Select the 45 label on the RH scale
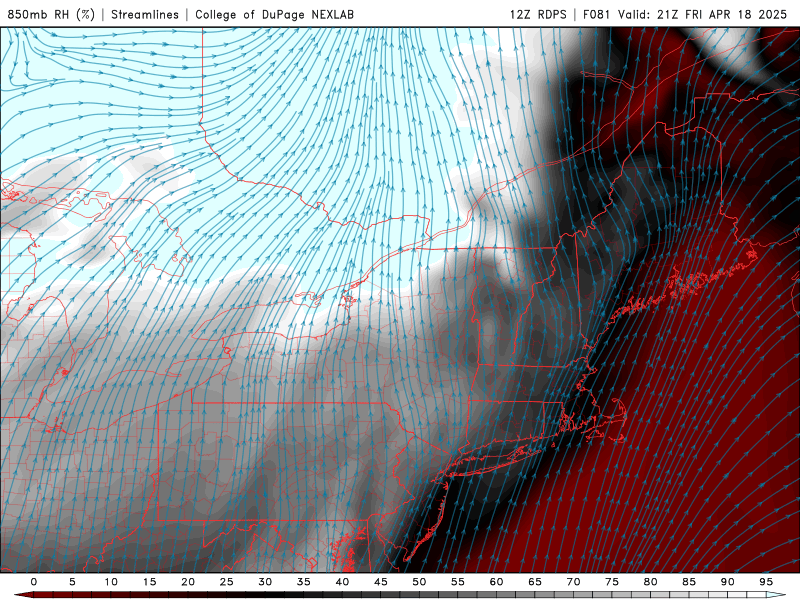This screenshot has width=800, height=600. (381, 582)
